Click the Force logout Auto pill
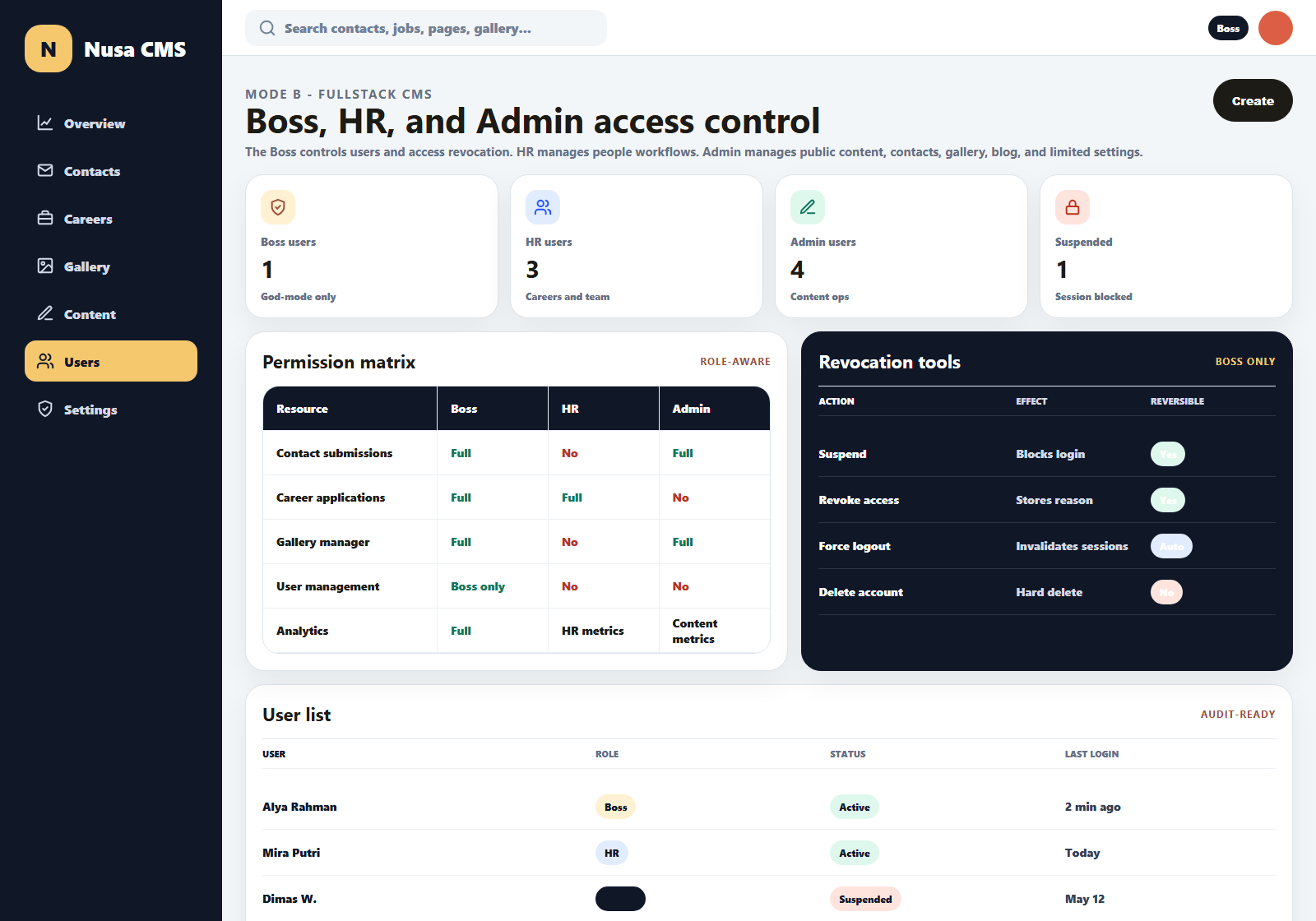 (1171, 546)
